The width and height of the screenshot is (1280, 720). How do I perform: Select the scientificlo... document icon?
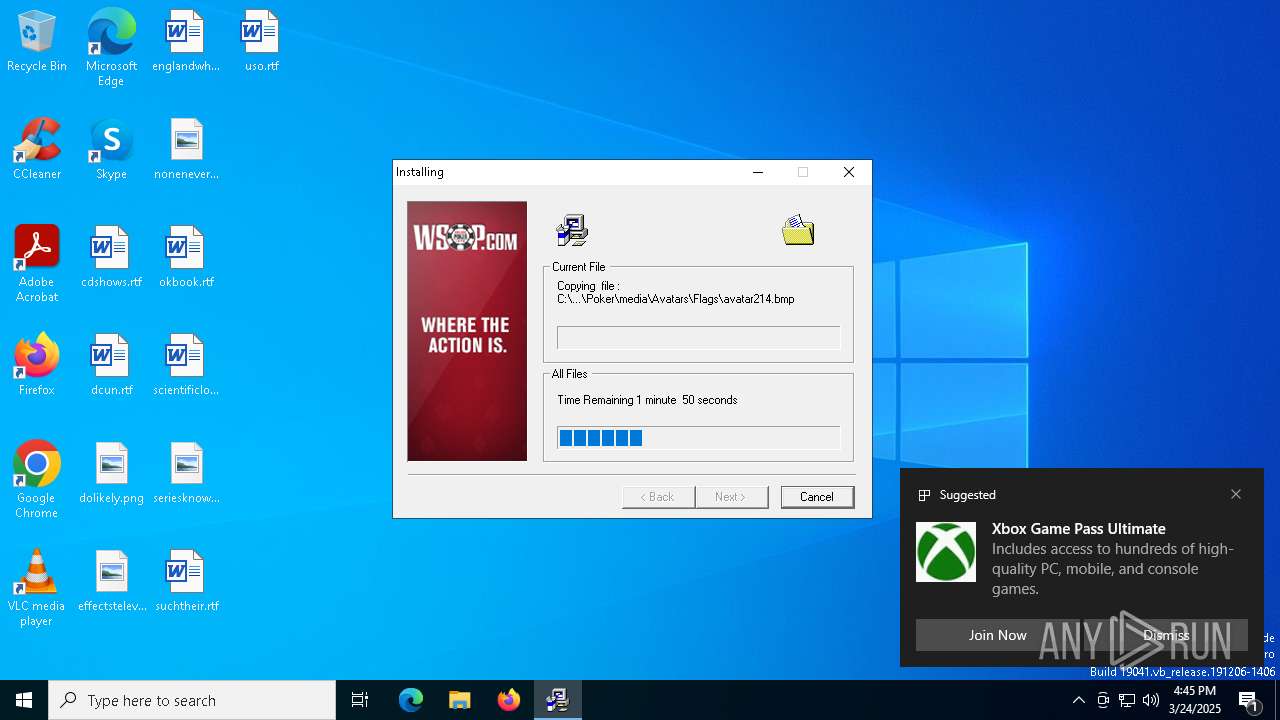[186, 364]
